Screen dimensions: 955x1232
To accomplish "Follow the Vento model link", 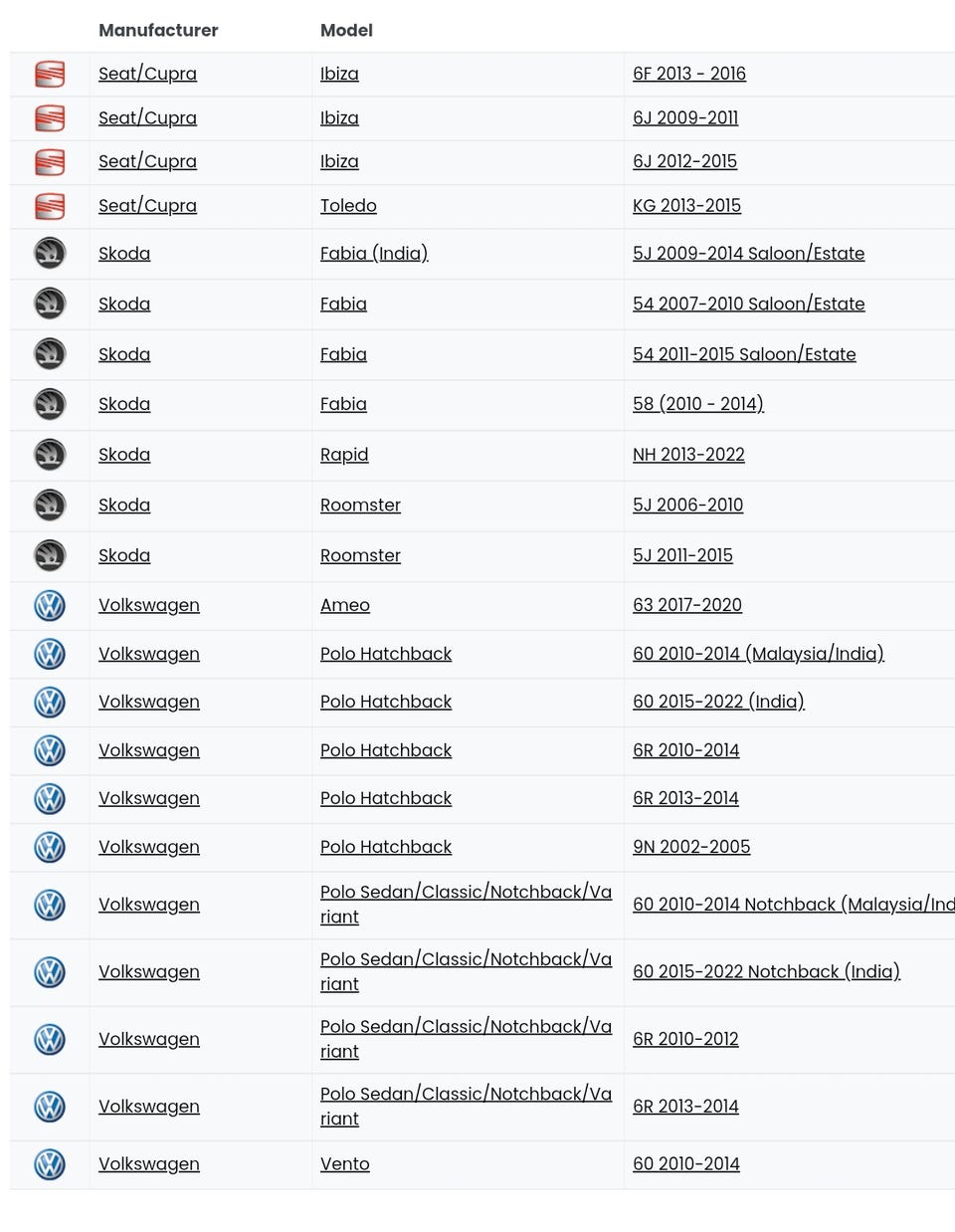I will 345,1164.
